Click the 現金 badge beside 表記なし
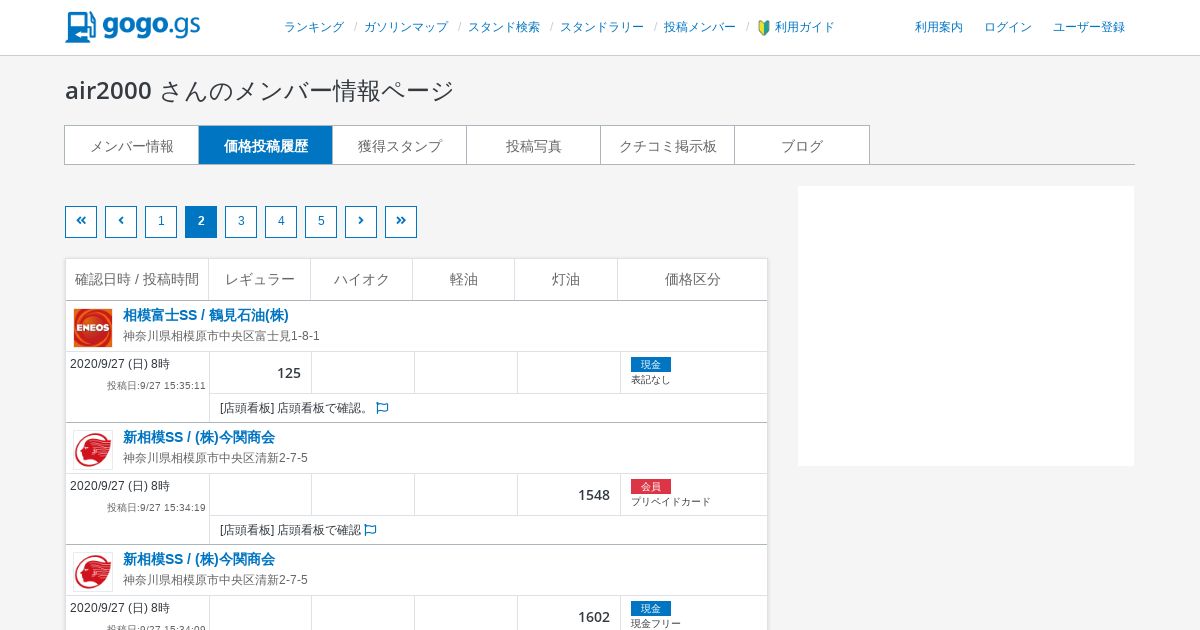This screenshot has height=630, width=1200. (651, 364)
